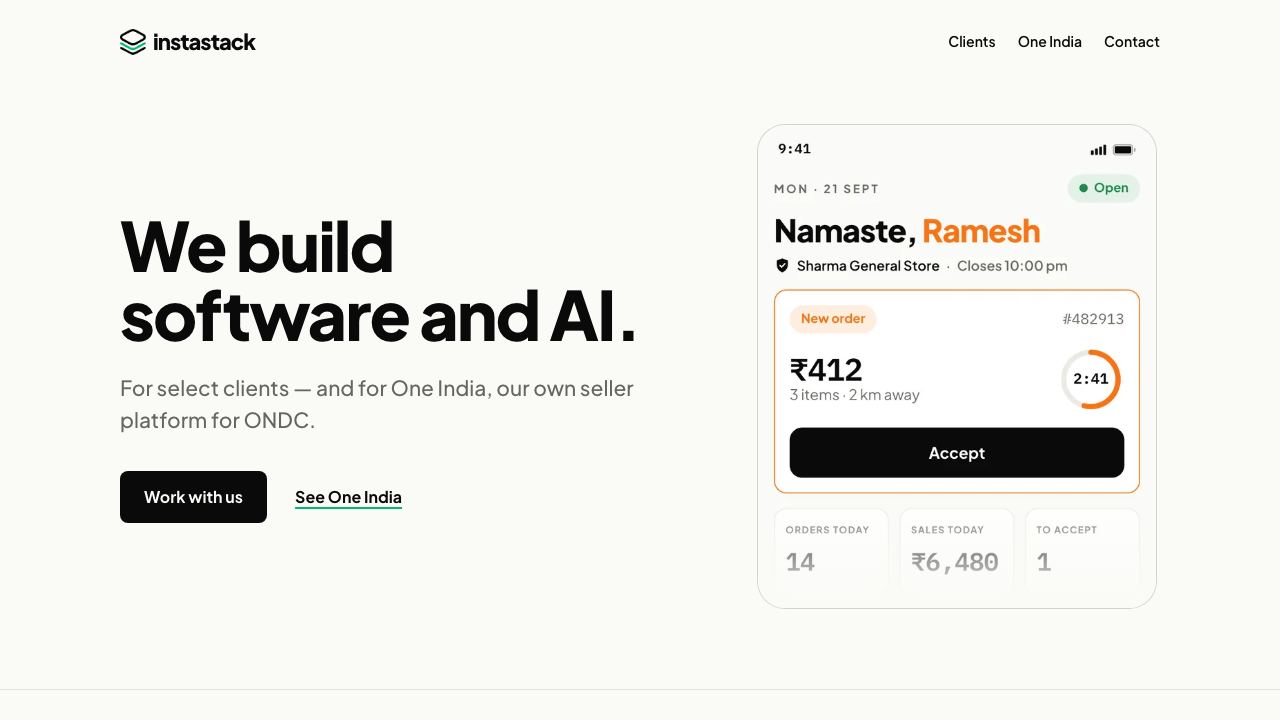Click the 'Closes 10:00 pm' text

tap(1012, 266)
